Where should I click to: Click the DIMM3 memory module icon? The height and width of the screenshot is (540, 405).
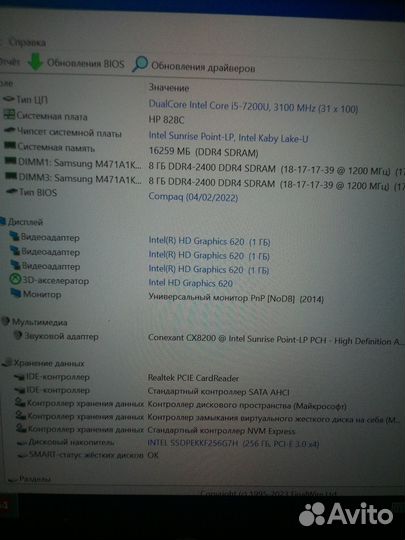[x=11, y=176]
